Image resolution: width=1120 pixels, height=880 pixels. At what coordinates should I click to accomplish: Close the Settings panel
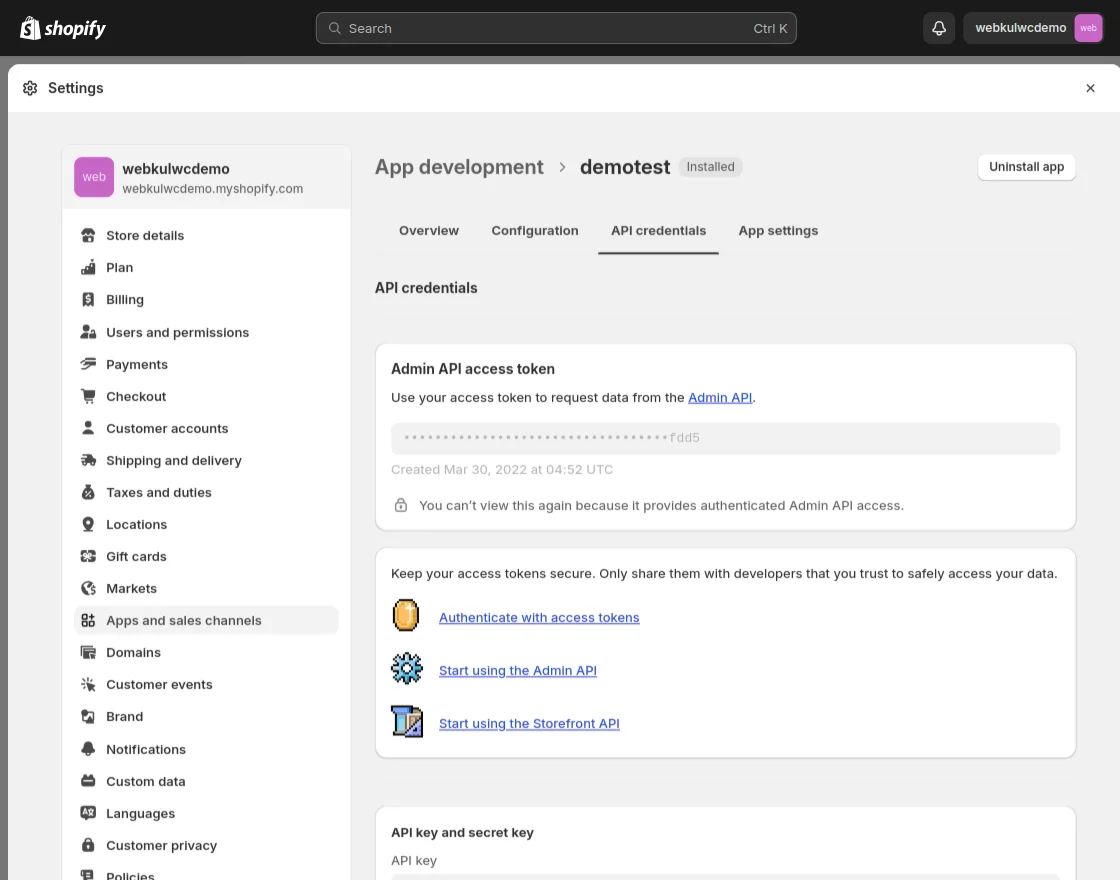pos(1090,88)
